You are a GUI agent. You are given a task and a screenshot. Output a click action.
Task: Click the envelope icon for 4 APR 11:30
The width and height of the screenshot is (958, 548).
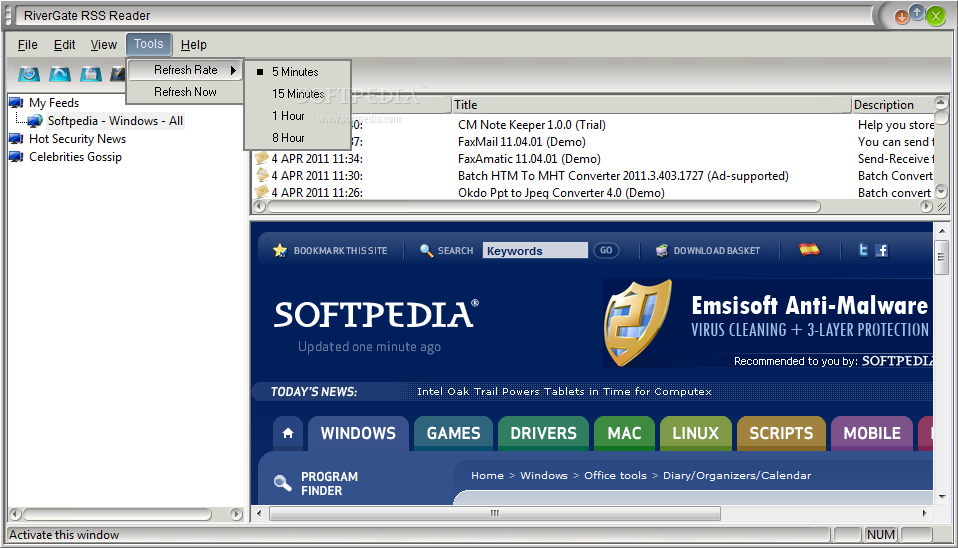[262, 175]
